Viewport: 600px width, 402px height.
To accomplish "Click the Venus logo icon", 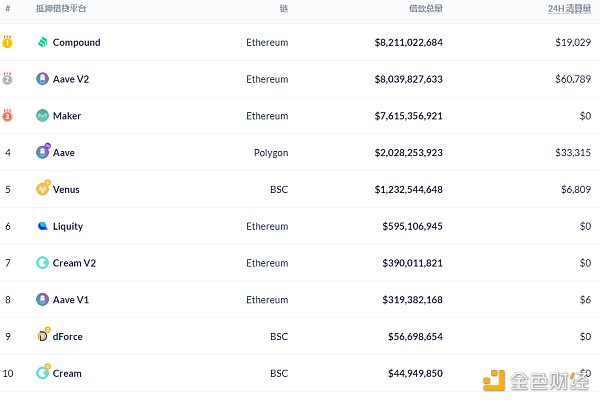I will tap(42, 189).
